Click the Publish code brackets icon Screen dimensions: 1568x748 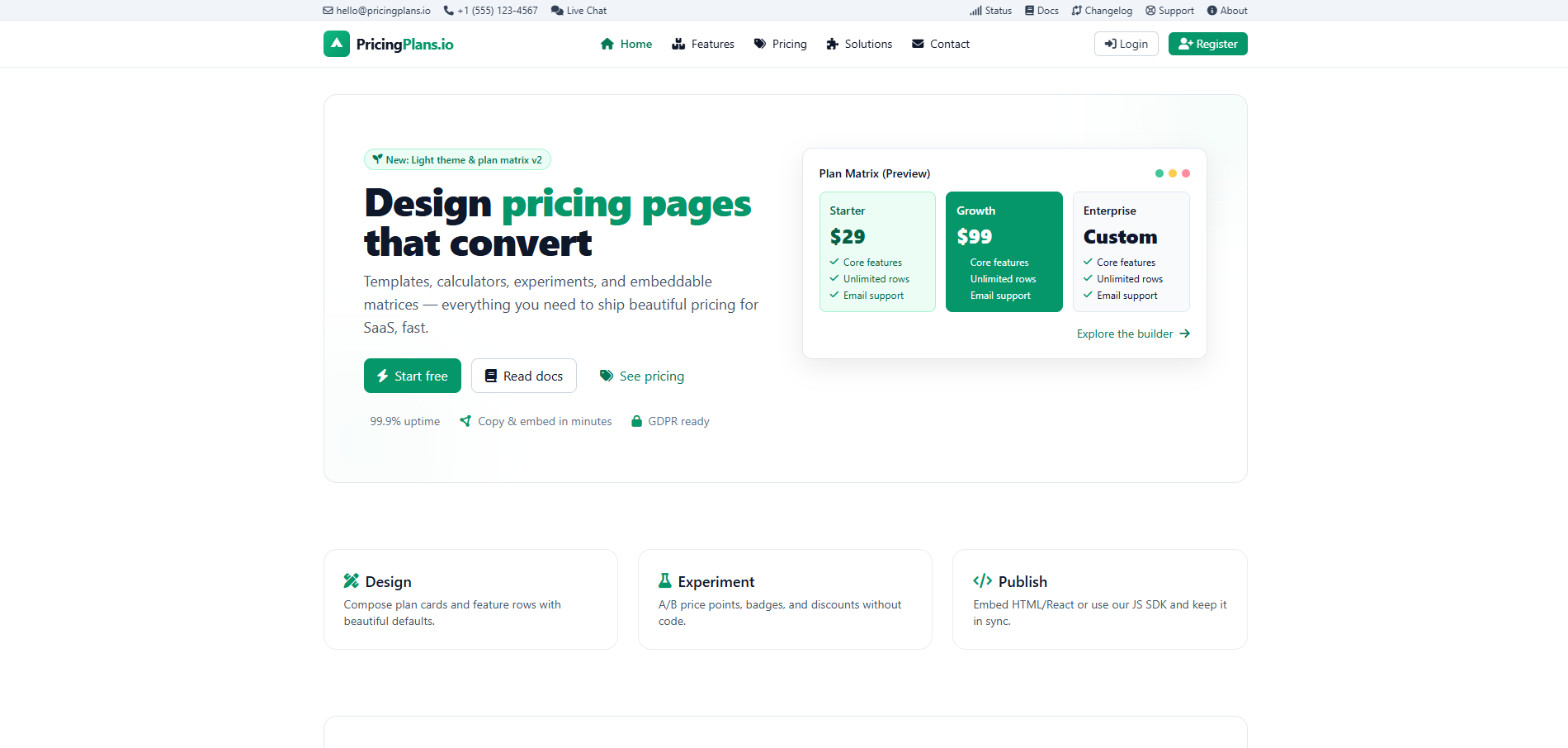pos(982,580)
